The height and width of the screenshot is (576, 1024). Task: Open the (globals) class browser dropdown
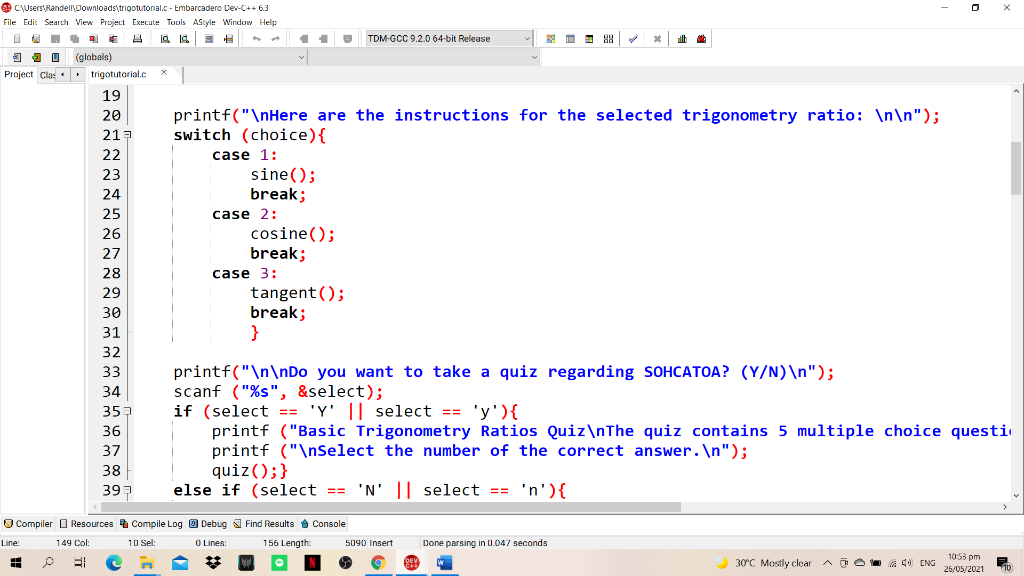click(300, 57)
